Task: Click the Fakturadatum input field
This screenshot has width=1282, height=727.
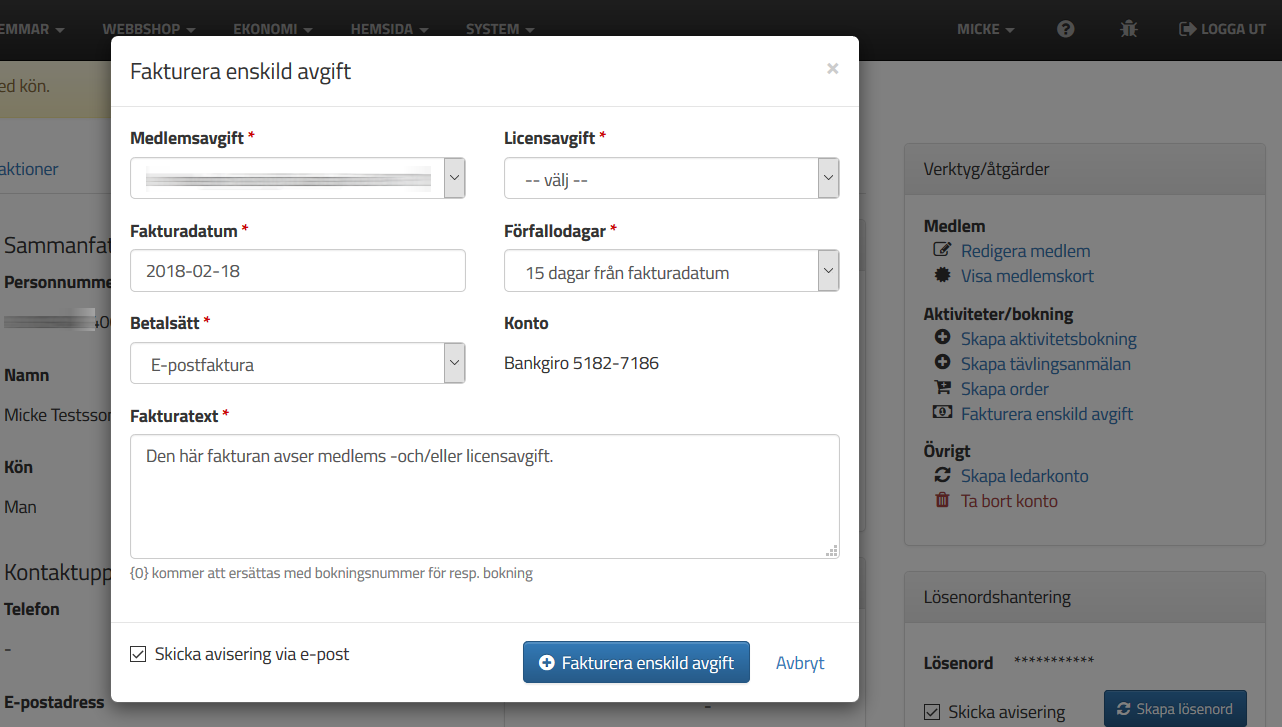Action: coord(298,270)
